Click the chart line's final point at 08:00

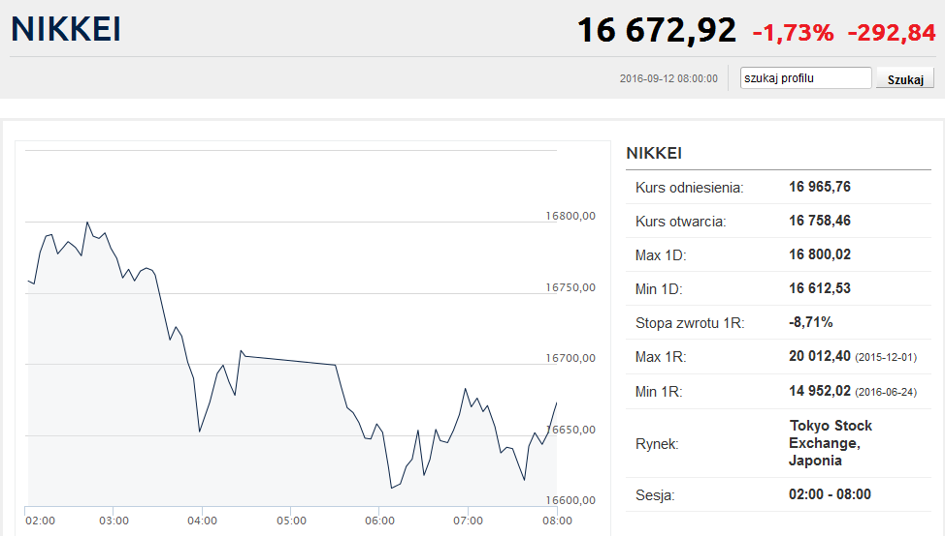pos(556,403)
